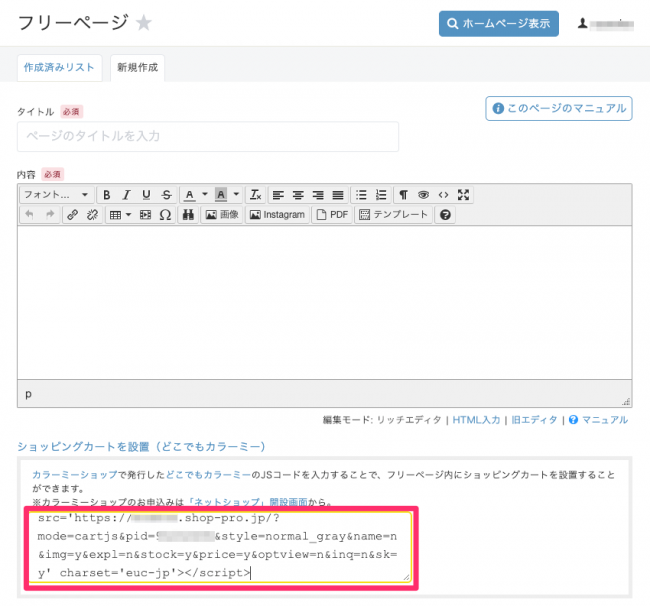Align text left
Image resolution: width=650 pixels, height=606 pixels.
click(x=278, y=195)
